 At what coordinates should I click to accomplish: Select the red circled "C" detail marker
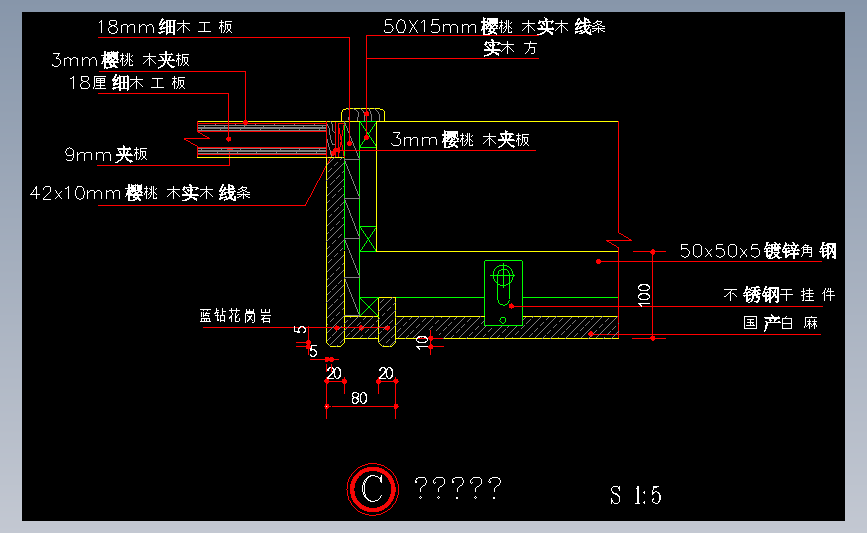[373, 489]
